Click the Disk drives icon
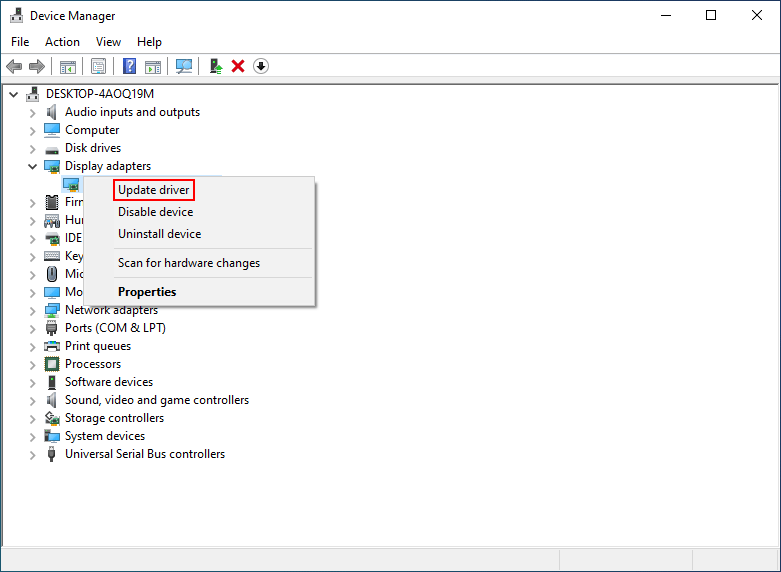781x572 pixels. click(x=52, y=149)
